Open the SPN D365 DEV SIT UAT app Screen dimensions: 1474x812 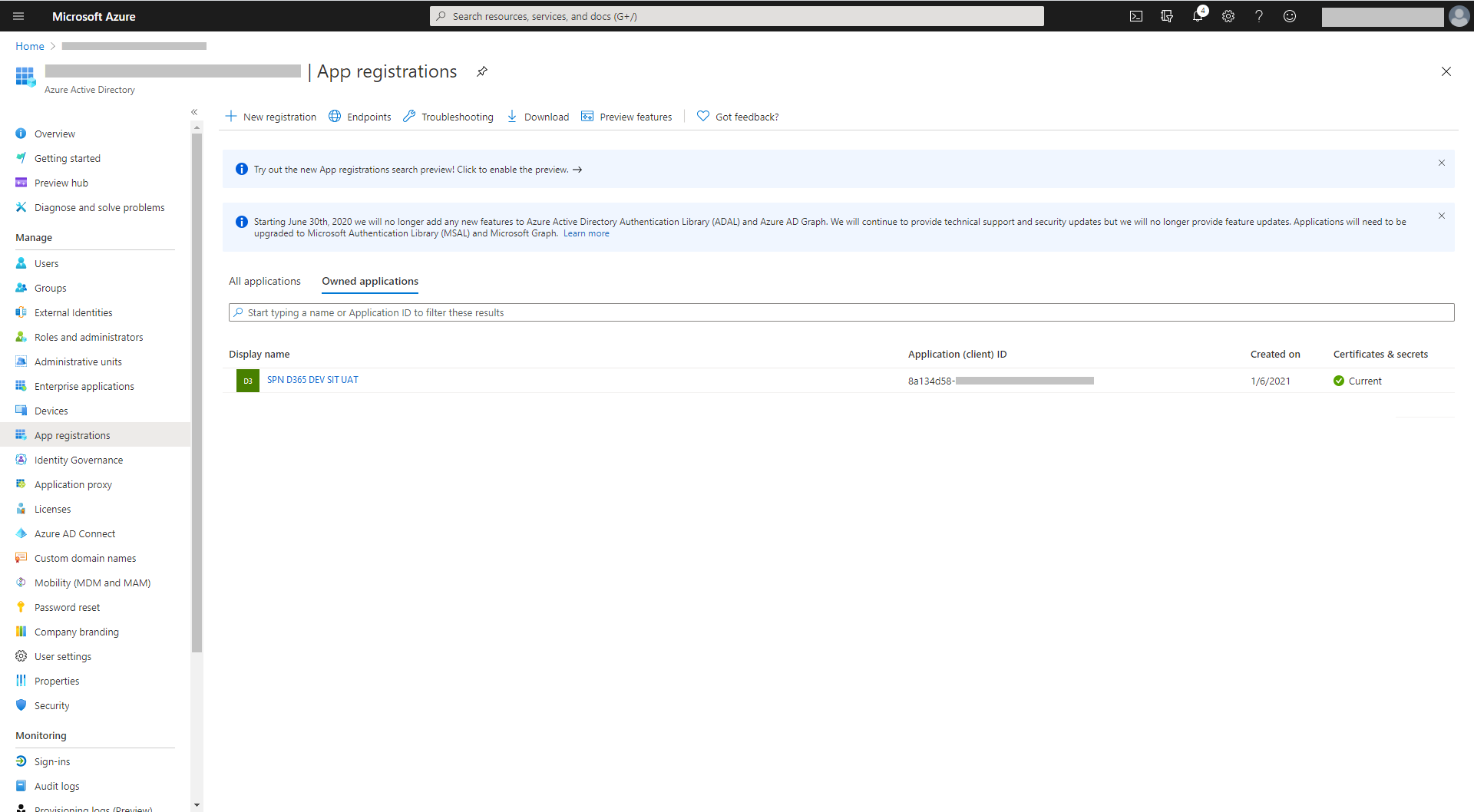(x=312, y=380)
